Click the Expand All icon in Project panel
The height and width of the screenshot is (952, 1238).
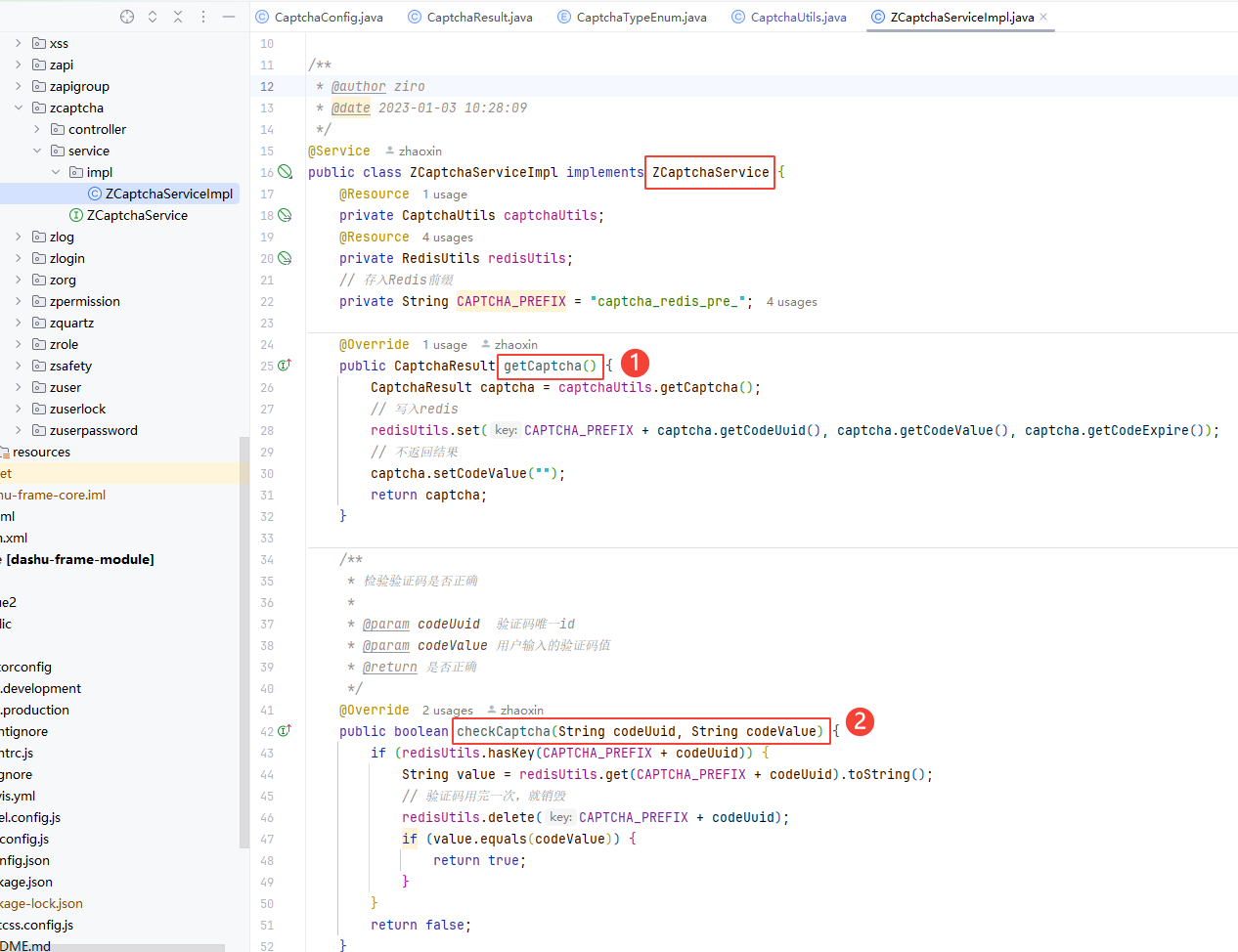point(153,17)
